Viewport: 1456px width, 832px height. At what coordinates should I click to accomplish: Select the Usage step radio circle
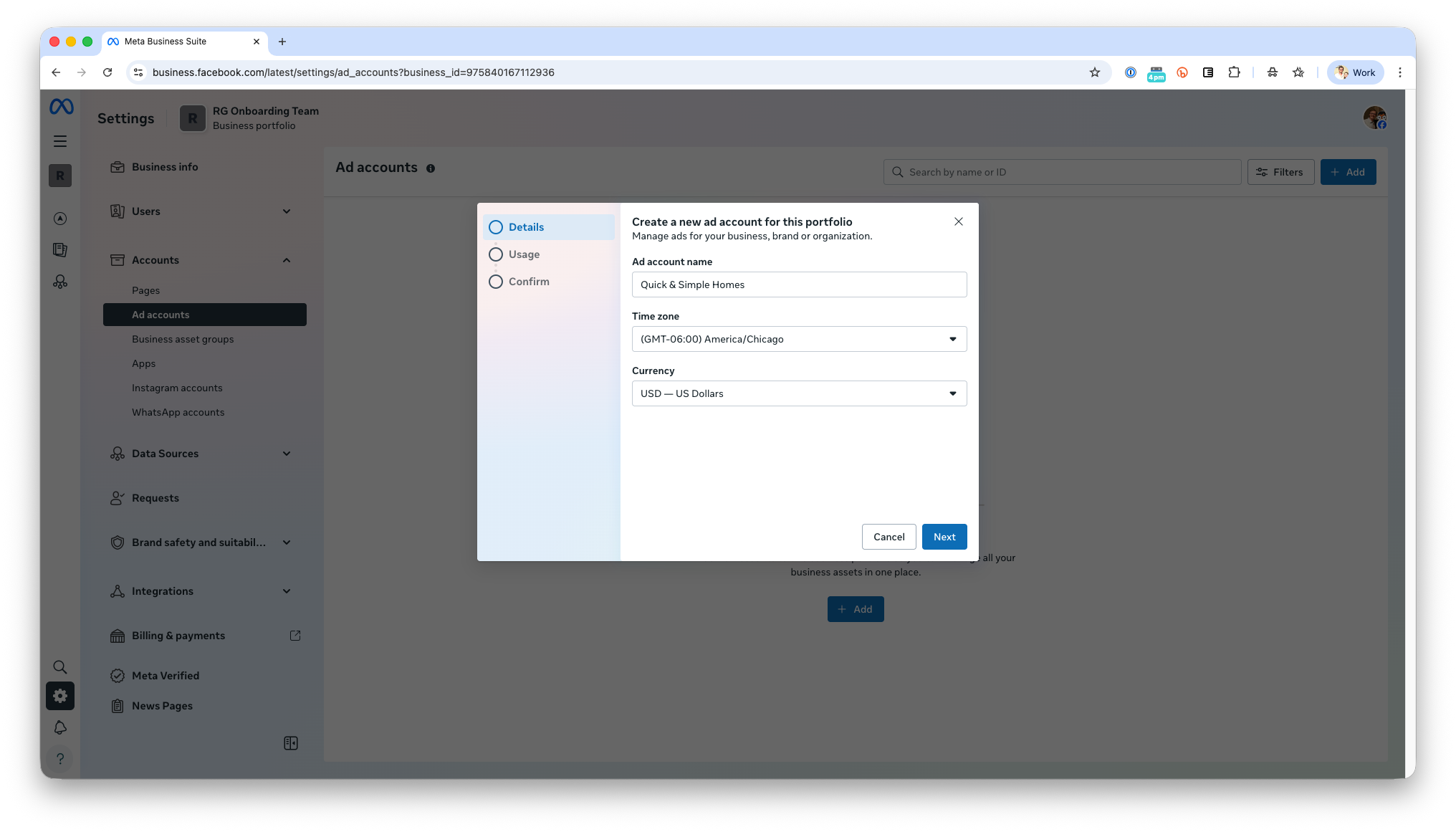(x=496, y=254)
